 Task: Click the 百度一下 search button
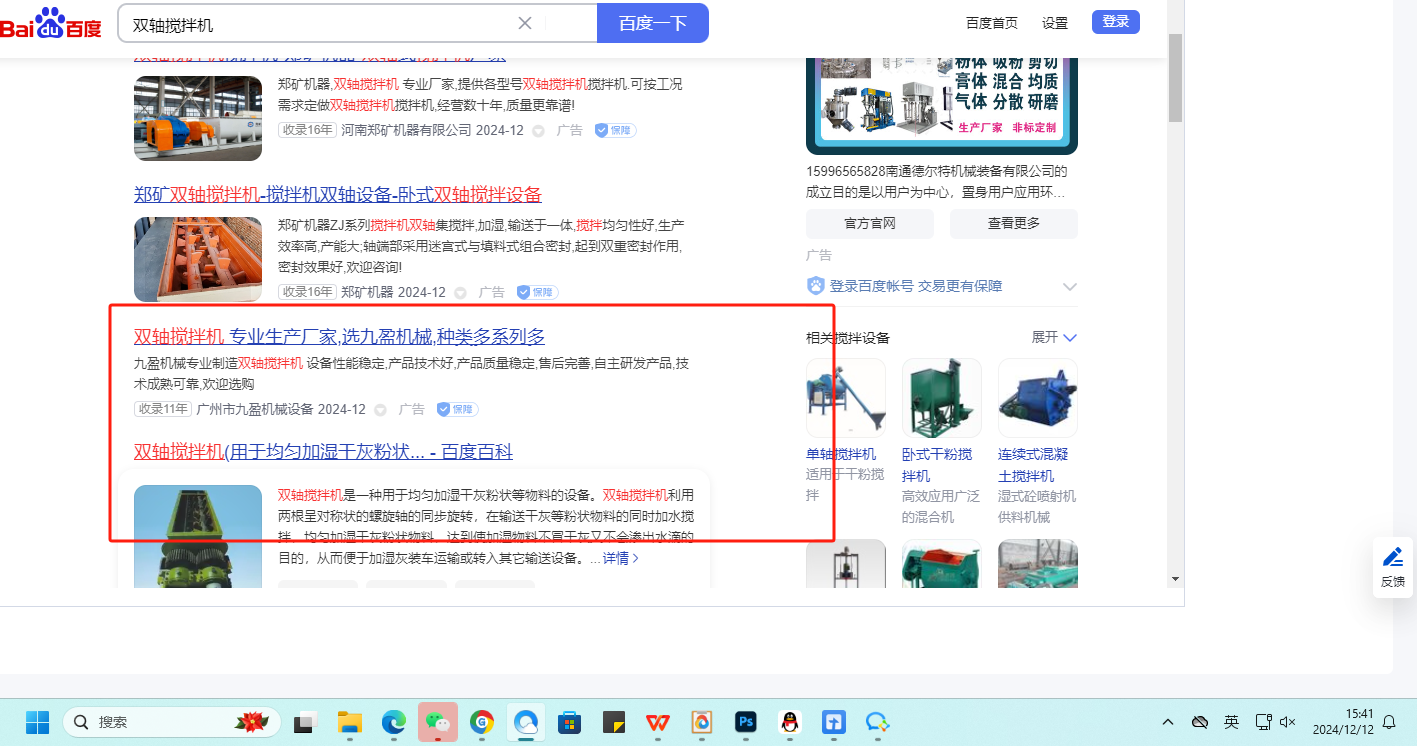pos(653,23)
